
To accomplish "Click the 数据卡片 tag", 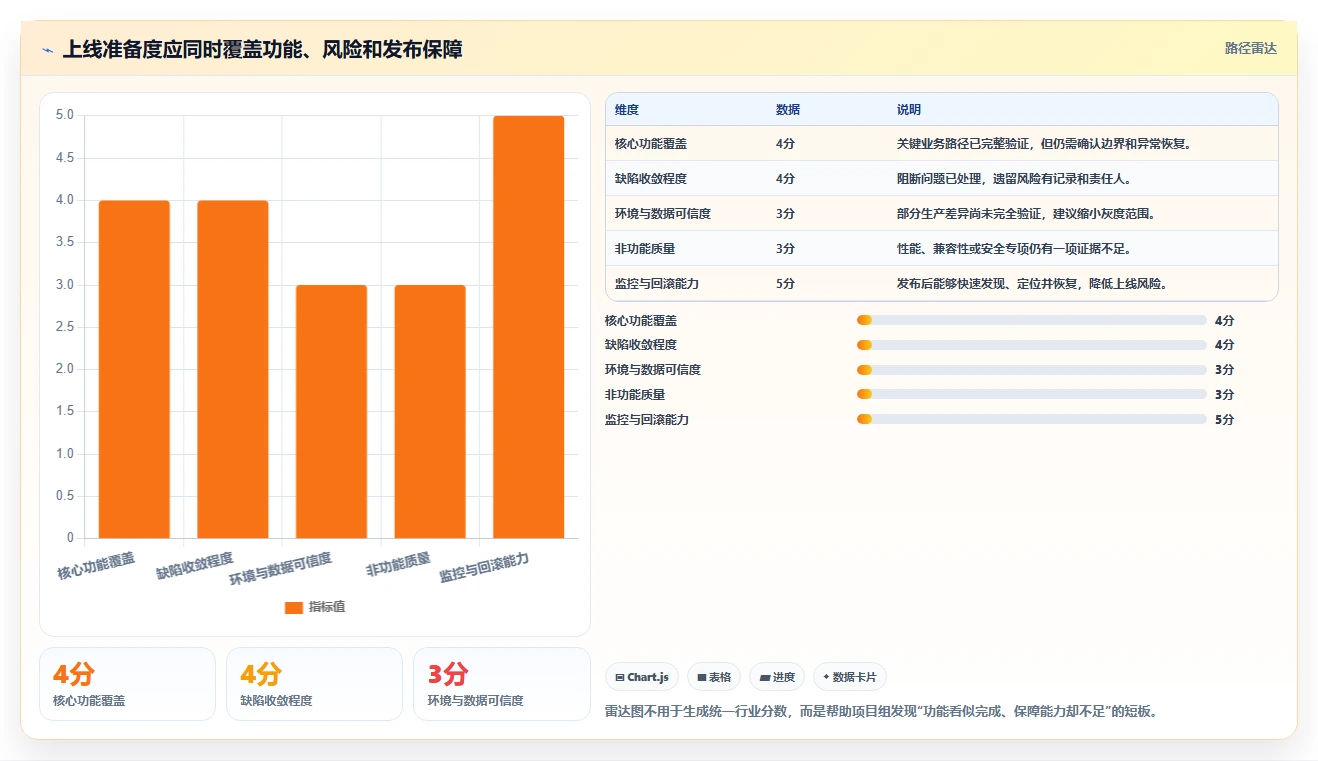I will (x=850, y=677).
